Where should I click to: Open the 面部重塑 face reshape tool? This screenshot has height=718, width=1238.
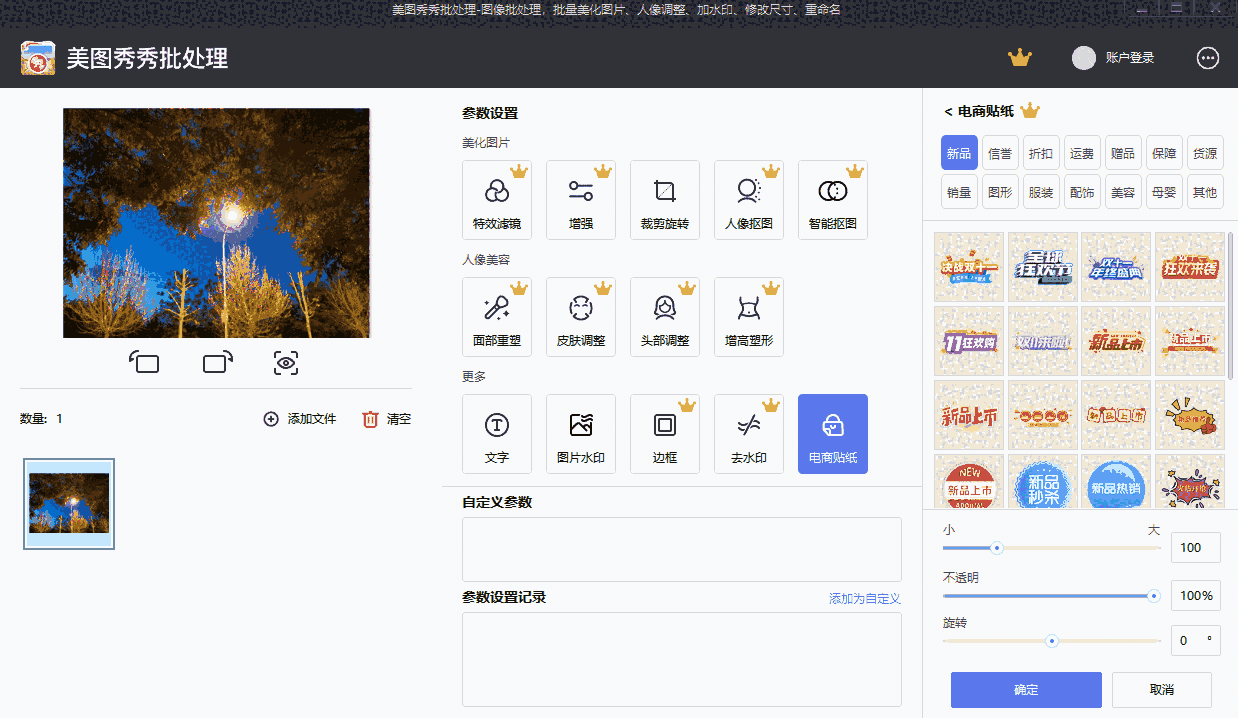[497, 317]
